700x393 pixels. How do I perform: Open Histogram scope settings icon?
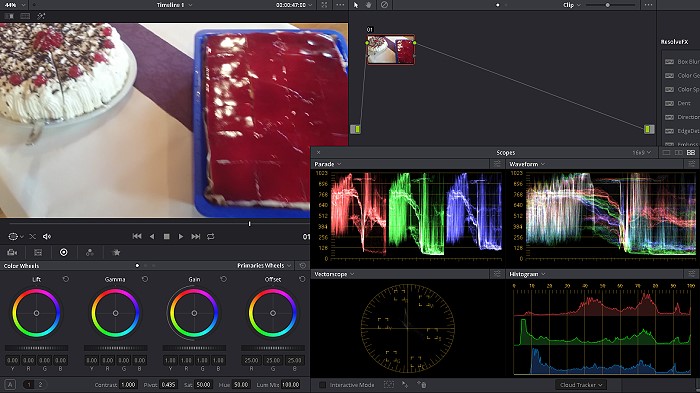[x=692, y=274]
